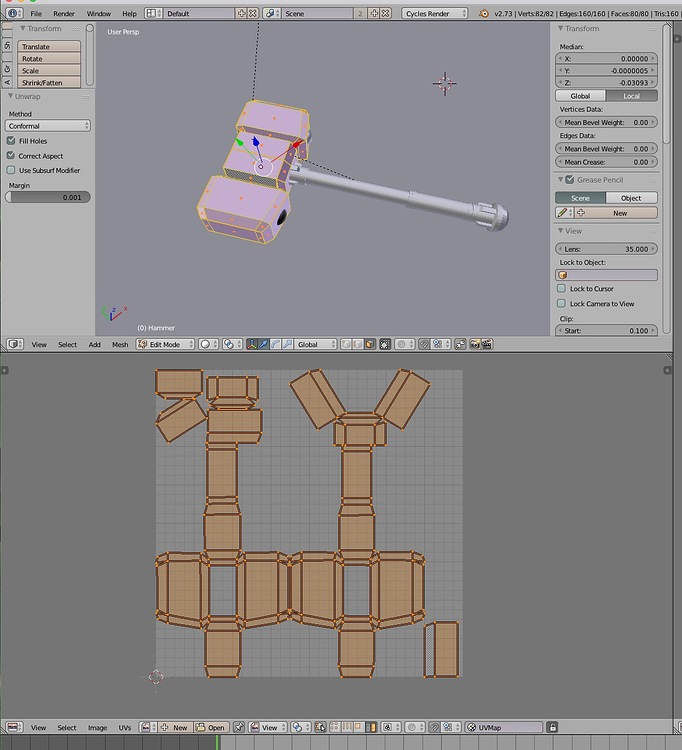Click Open image button in UV editor
Image resolution: width=682 pixels, height=750 pixels.
(x=211, y=728)
